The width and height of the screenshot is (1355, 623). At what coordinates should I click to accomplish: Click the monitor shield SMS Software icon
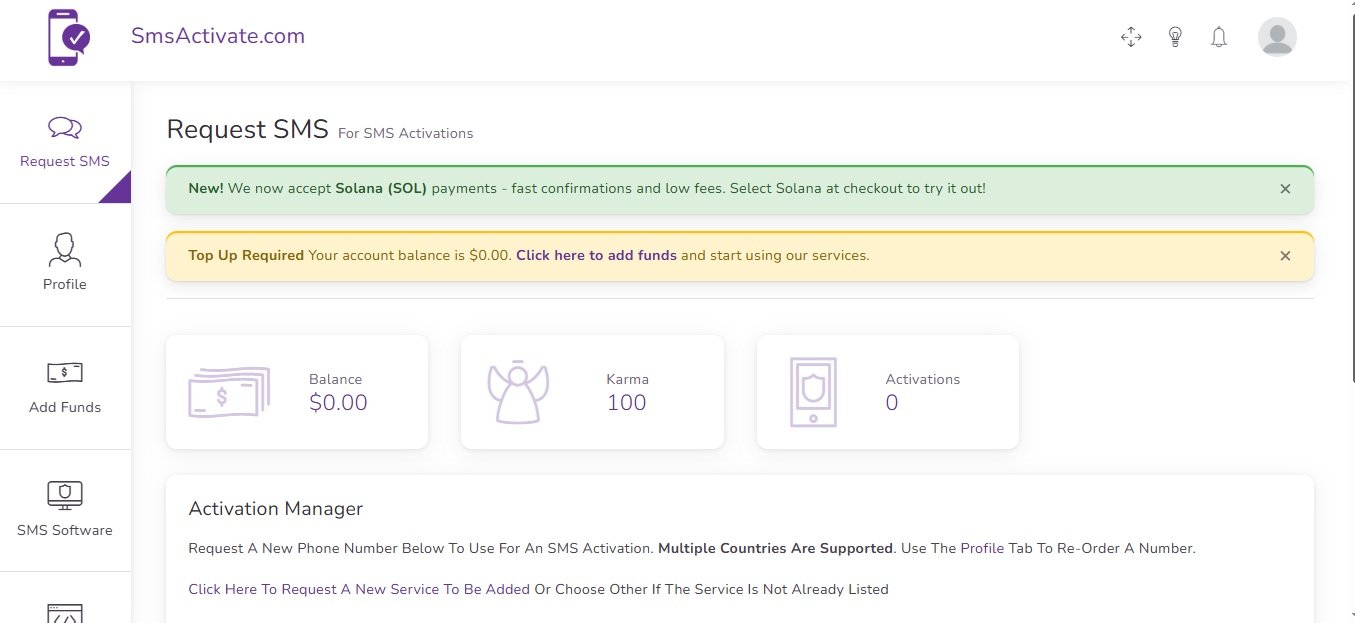pyautogui.click(x=65, y=494)
